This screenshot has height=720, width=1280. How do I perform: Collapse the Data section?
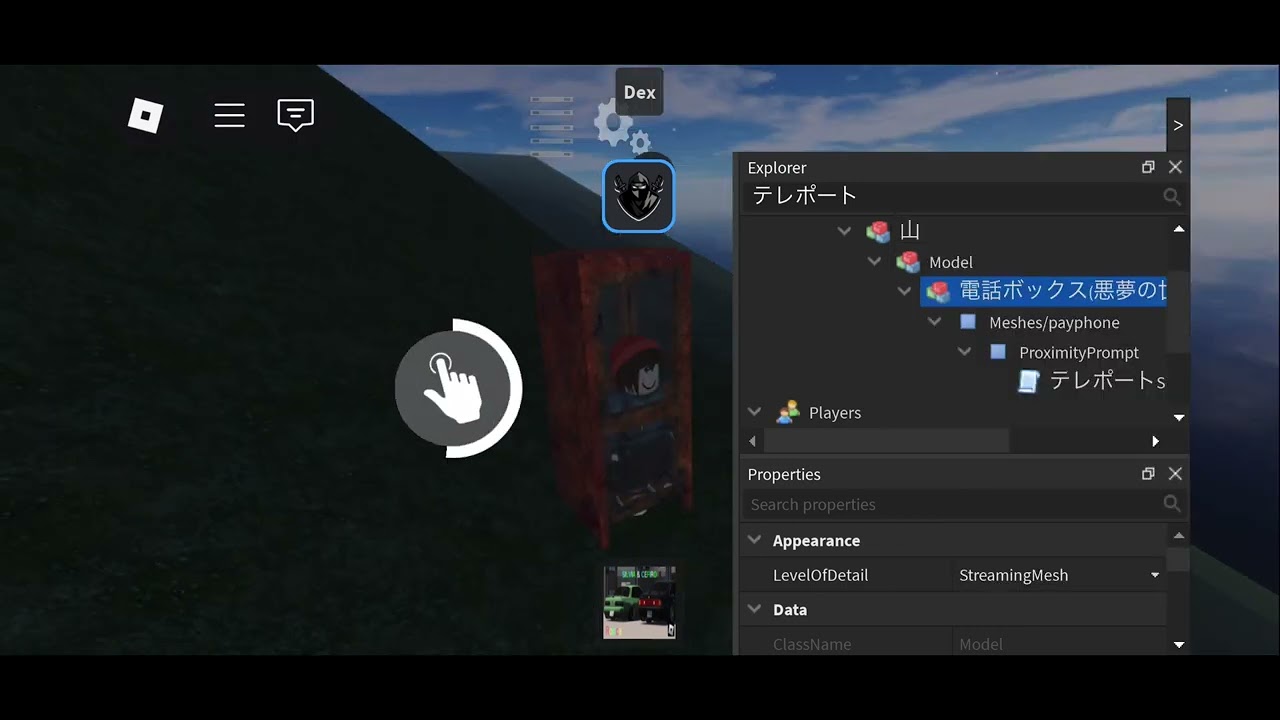[x=754, y=609]
